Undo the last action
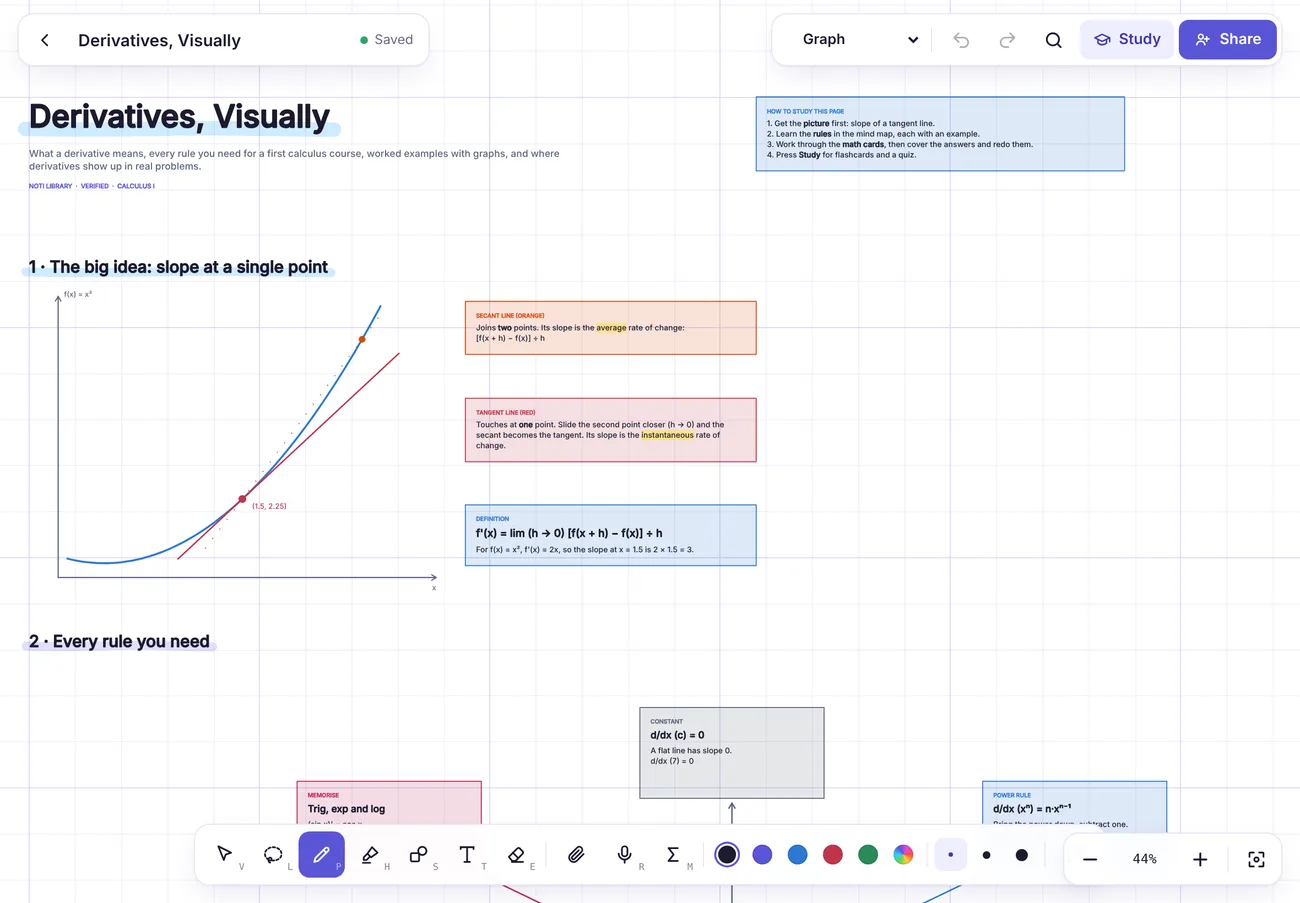The image size is (1300, 903). click(x=961, y=40)
